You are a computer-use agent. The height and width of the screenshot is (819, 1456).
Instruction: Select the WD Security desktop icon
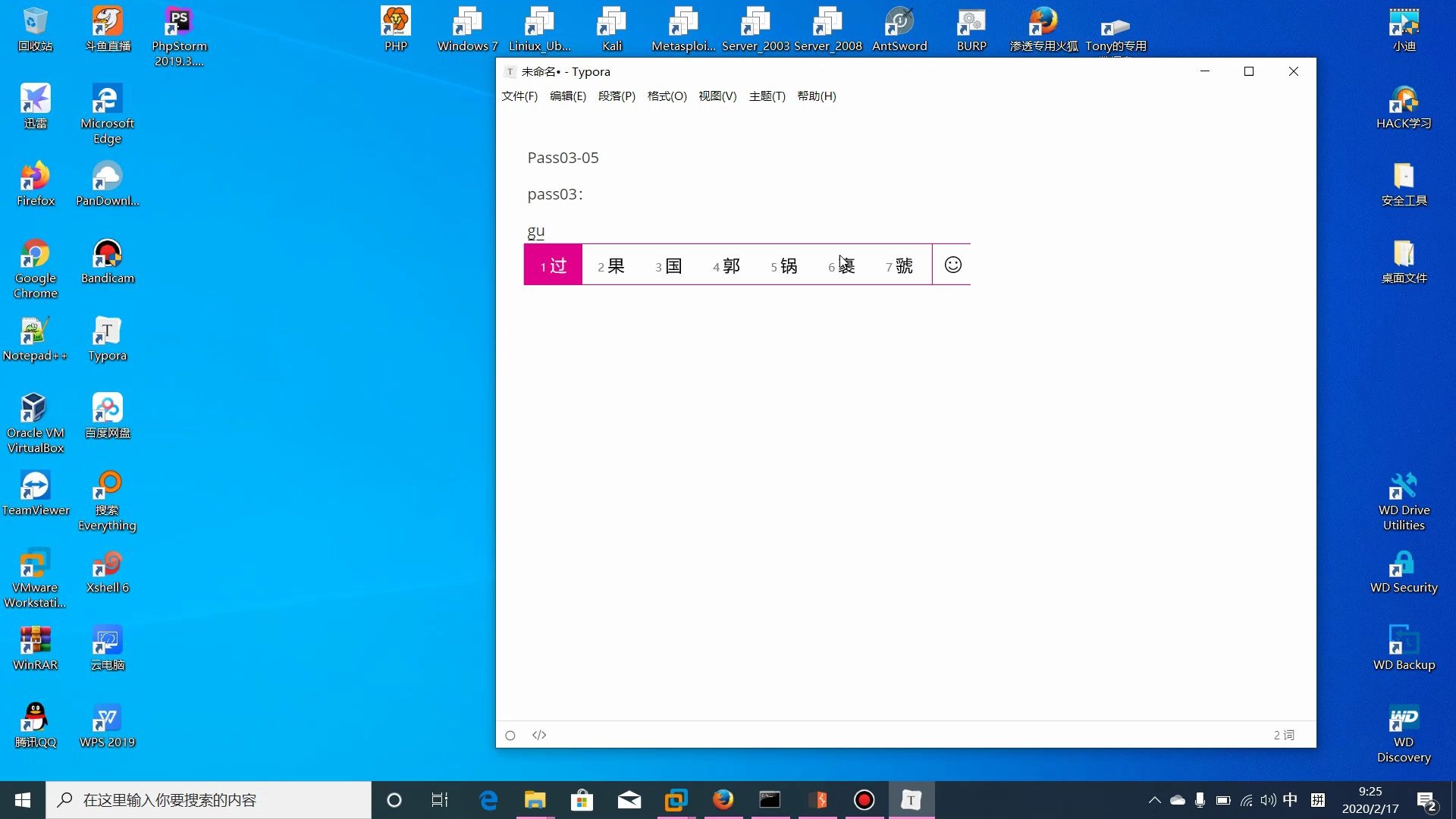(x=1404, y=571)
